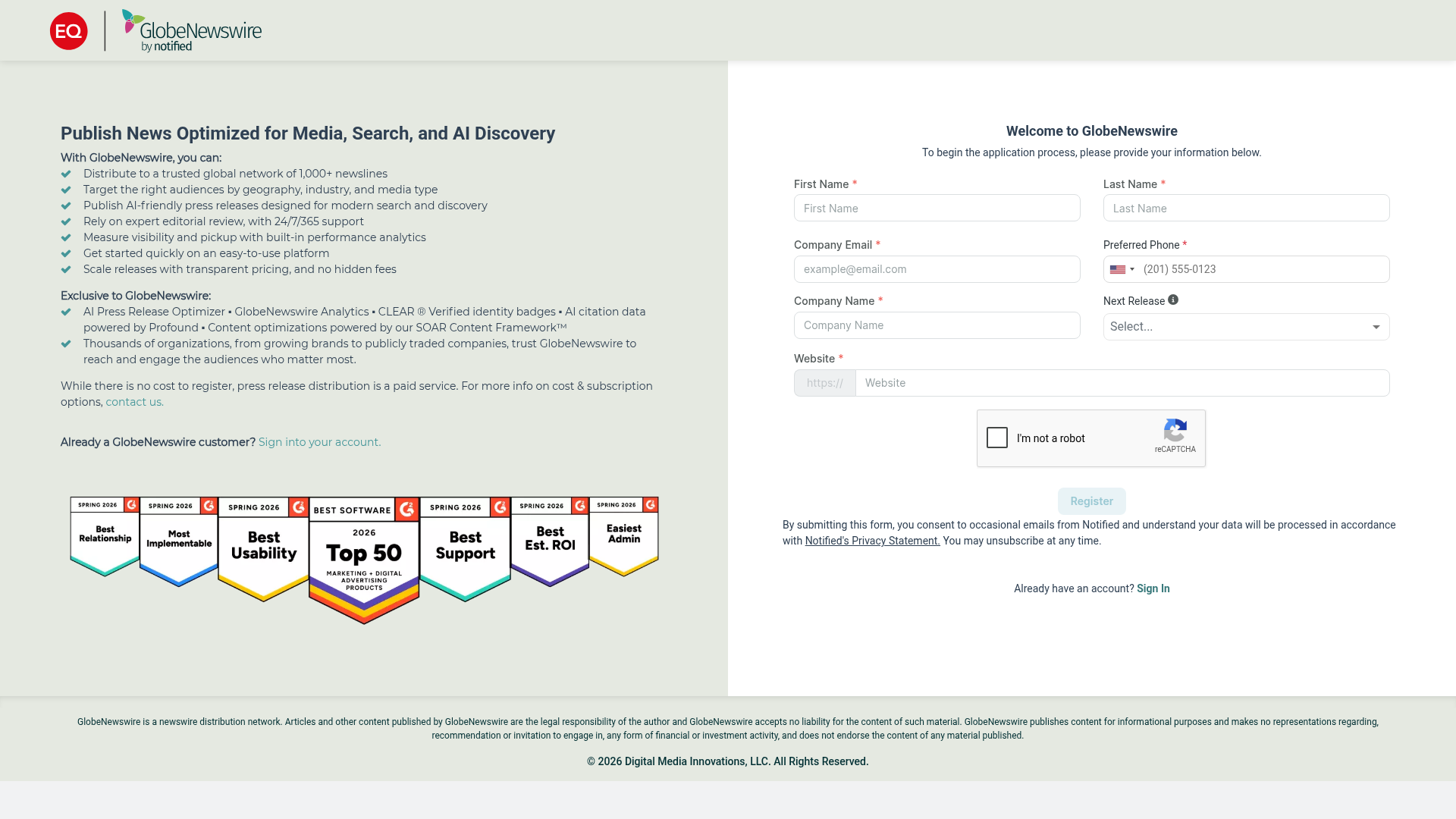Focus the First Name input field
Screen dimensions: 1456x819
(937, 208)
